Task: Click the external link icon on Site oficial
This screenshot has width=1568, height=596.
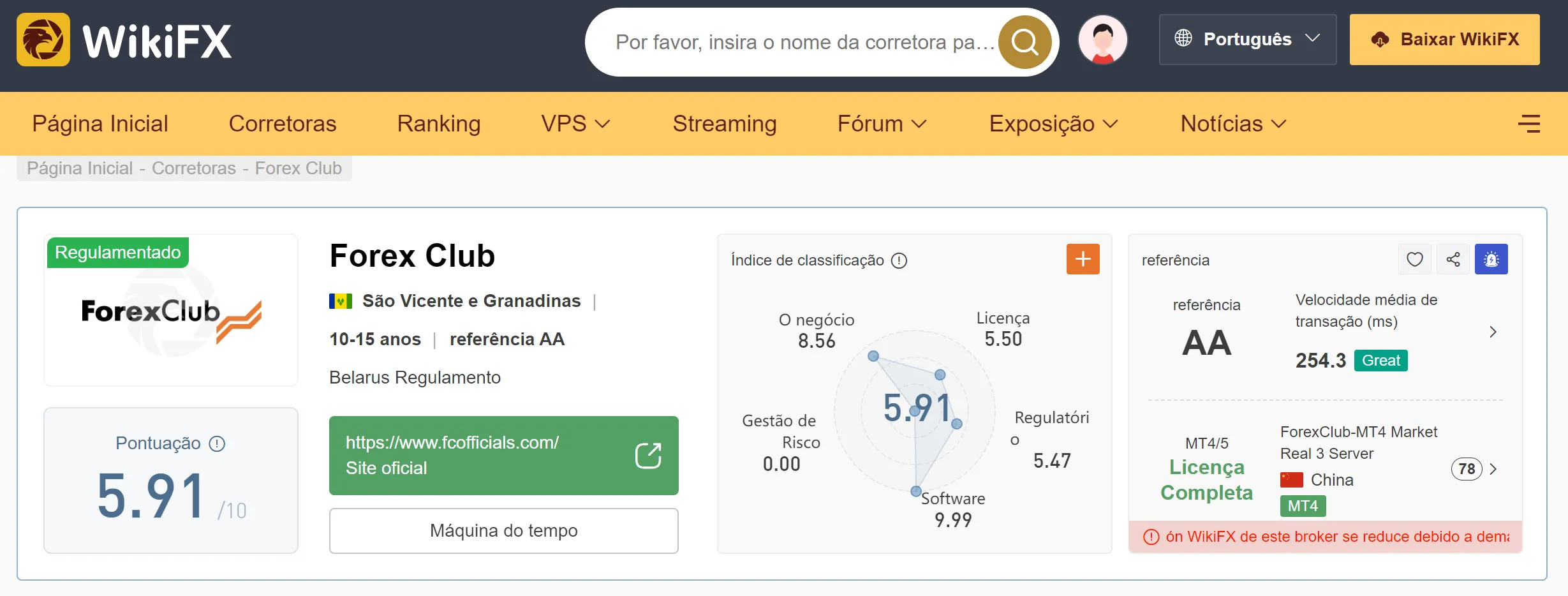Action: [x=648, y=456]
